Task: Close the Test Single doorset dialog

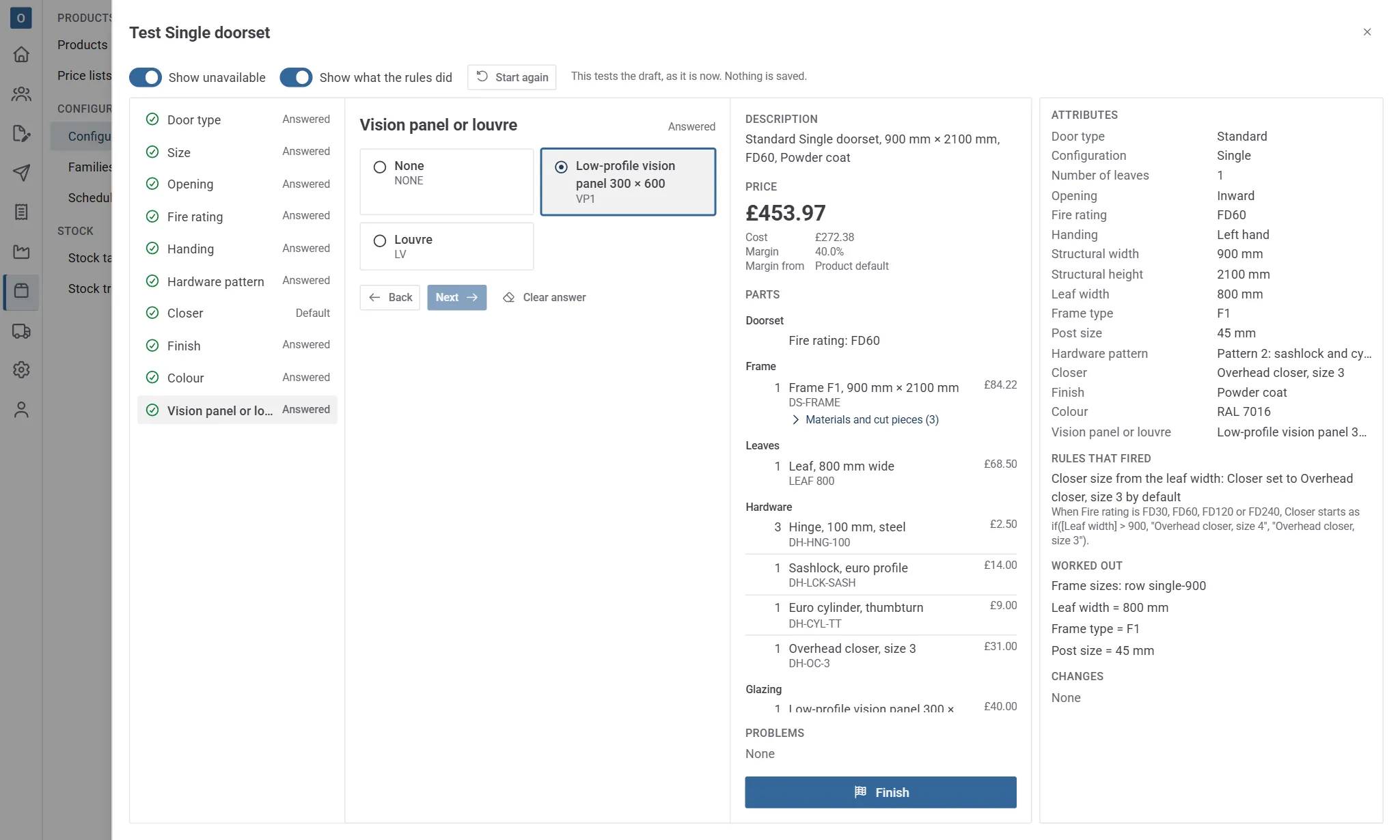Action: tap(1367, 32)
